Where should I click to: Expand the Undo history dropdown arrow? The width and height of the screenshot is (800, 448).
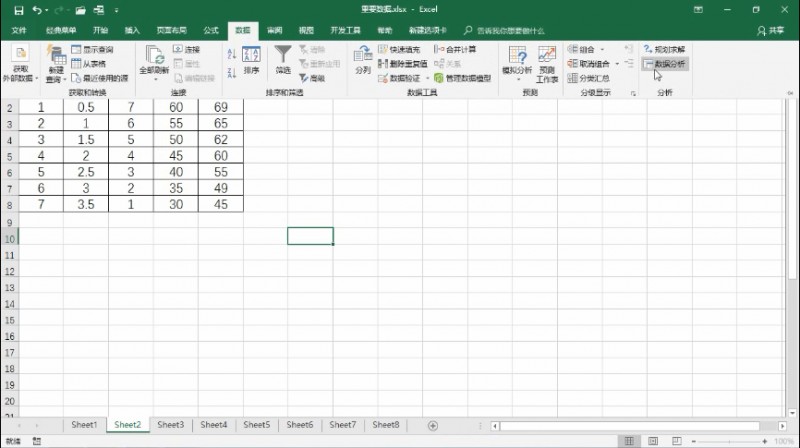46,10
